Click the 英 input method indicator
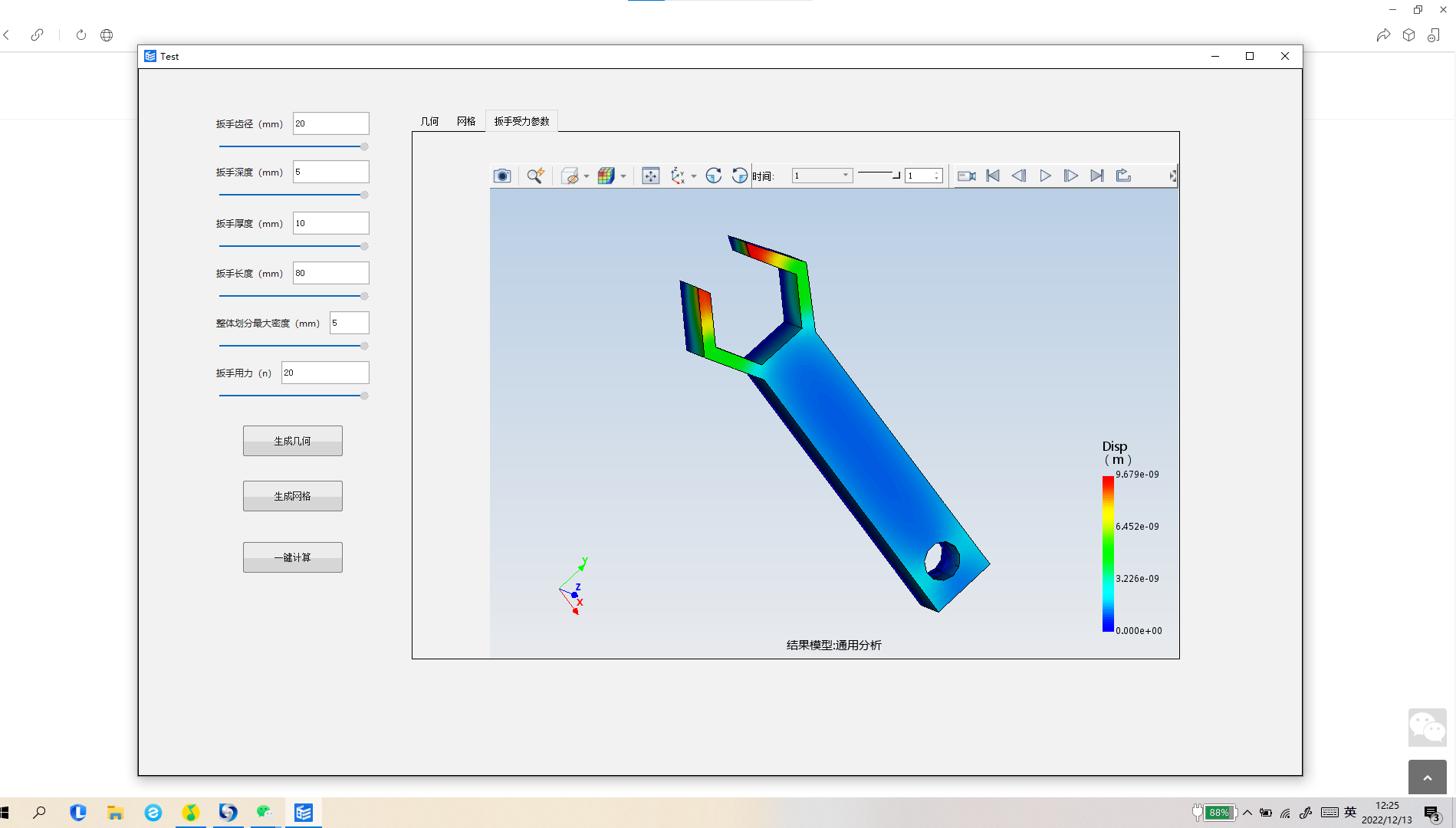Image resolution: width=1456 pixels, height=828 pixels. point(1350,813)
